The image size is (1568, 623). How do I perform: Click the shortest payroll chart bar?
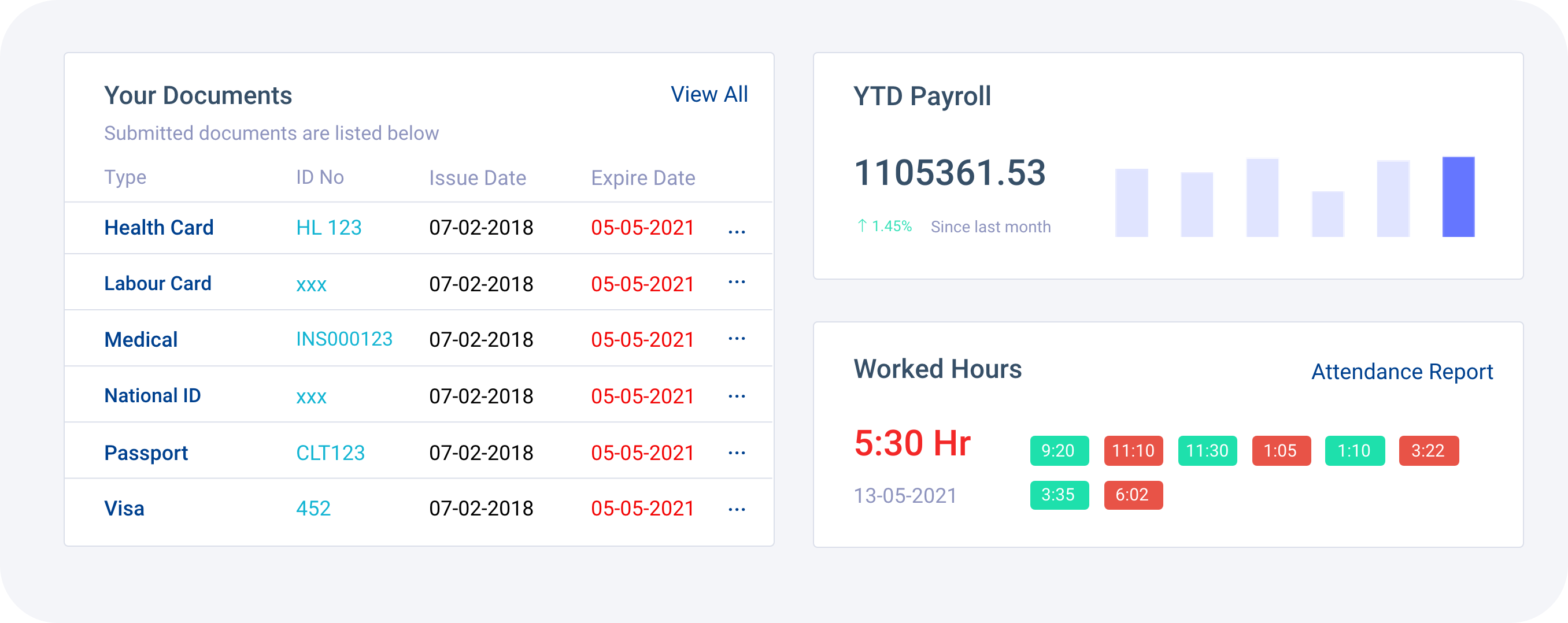click(1327, 214)
